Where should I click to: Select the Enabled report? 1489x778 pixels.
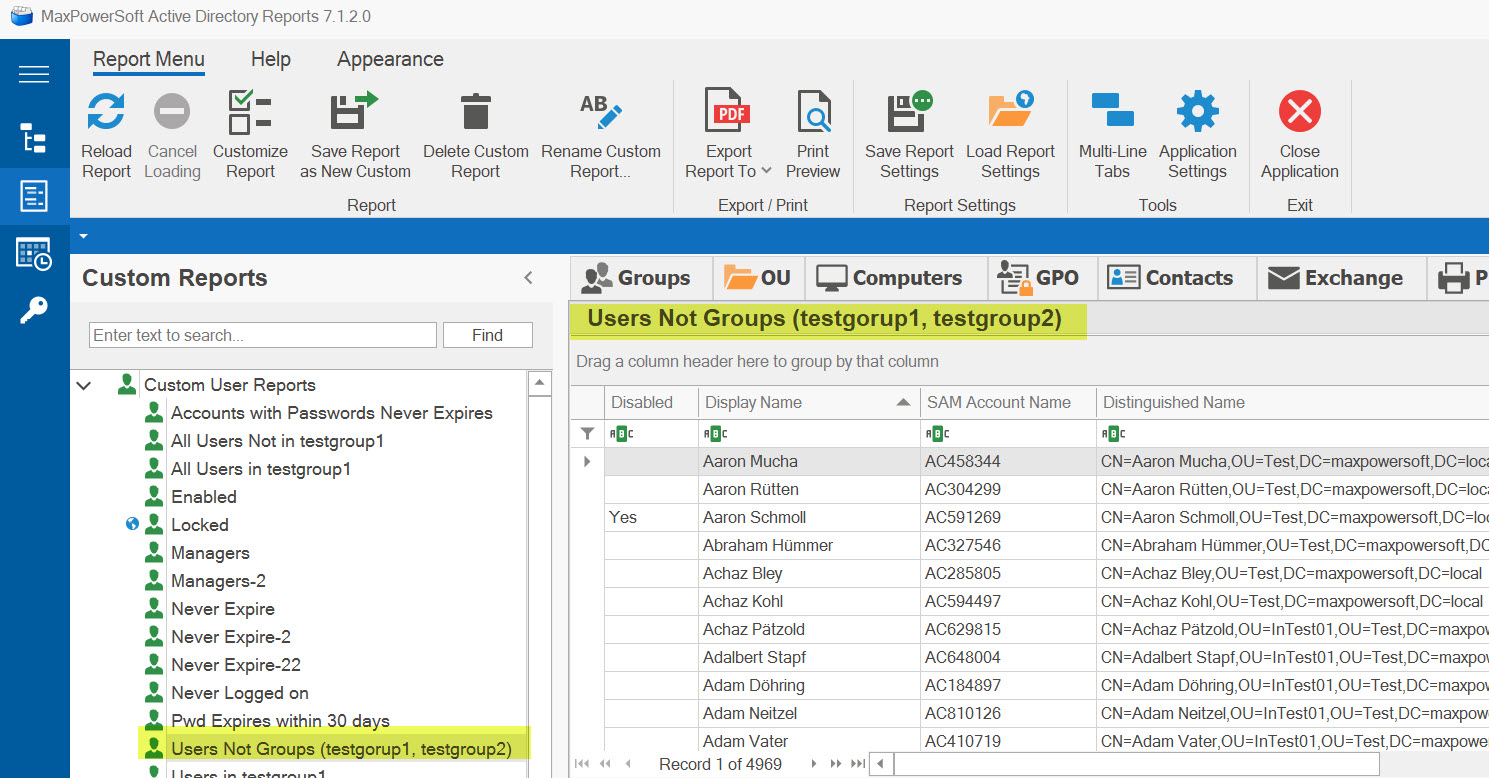click(x=204, y=497)
